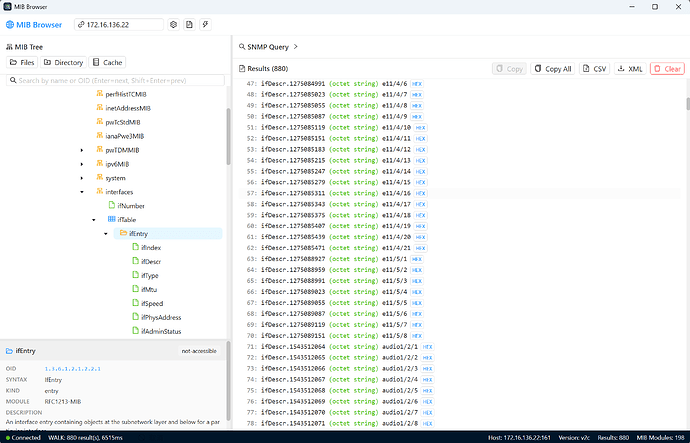Screen dimensions: 690x443
Task: Collapse the ifEntry node
Action: pos(106,234)
